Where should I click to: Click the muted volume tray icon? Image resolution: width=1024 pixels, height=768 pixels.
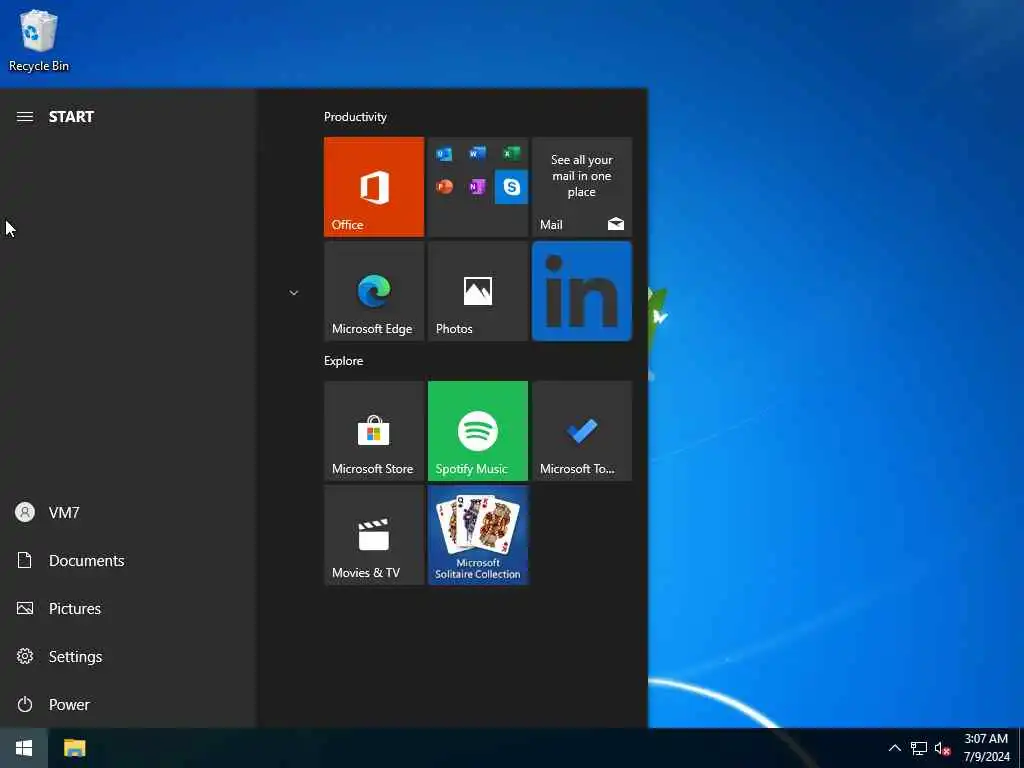(942, 748)
